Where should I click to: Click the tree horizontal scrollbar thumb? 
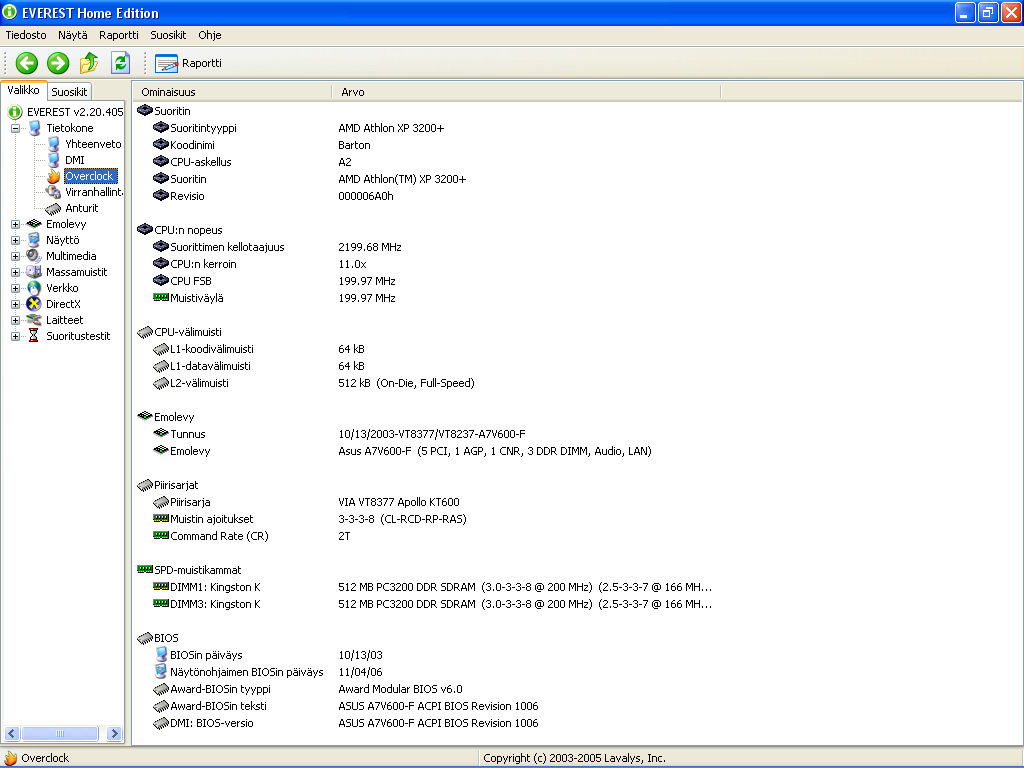(60, 733)
